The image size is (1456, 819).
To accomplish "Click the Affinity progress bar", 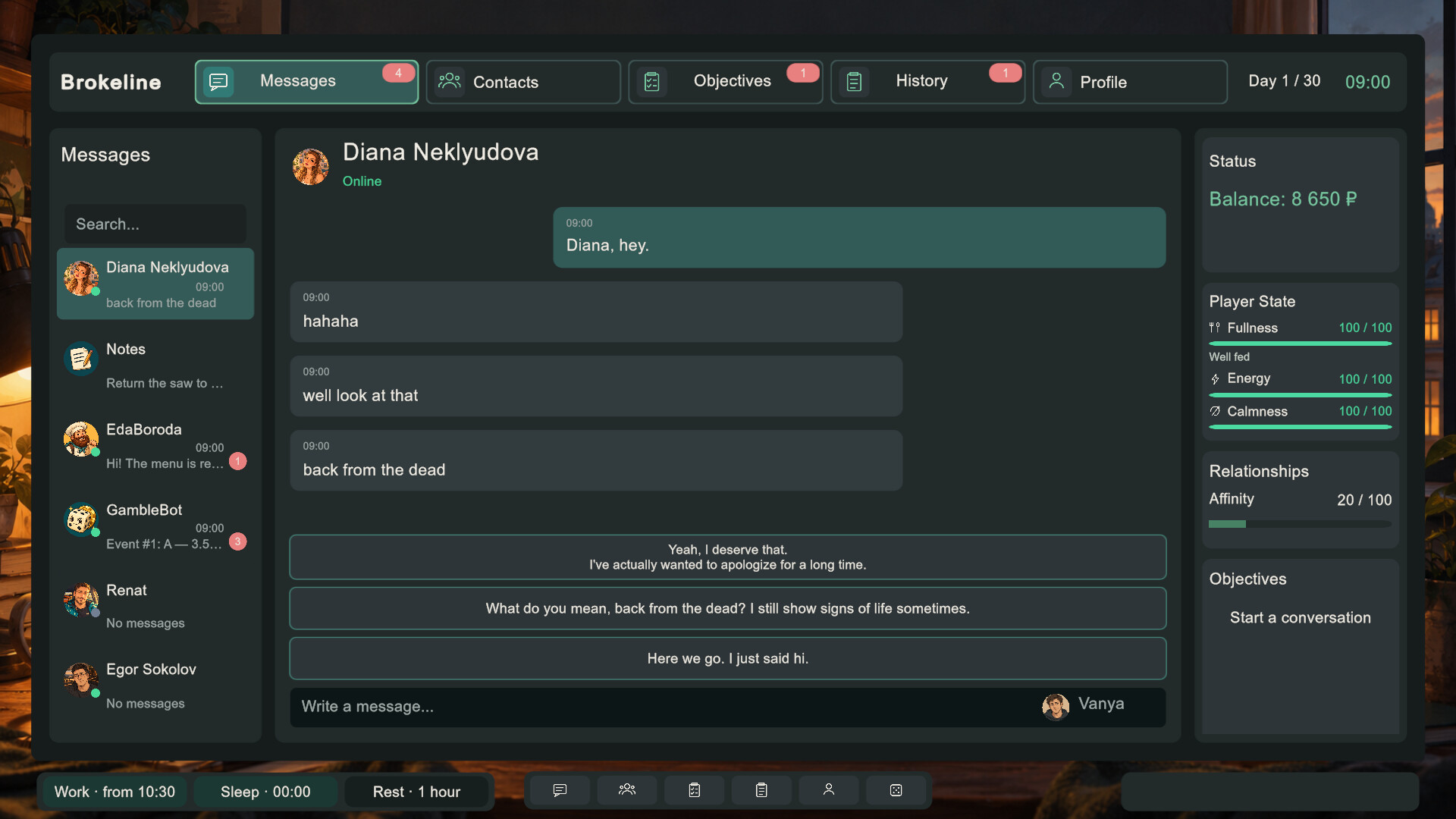I will (x=1301, y=524).
